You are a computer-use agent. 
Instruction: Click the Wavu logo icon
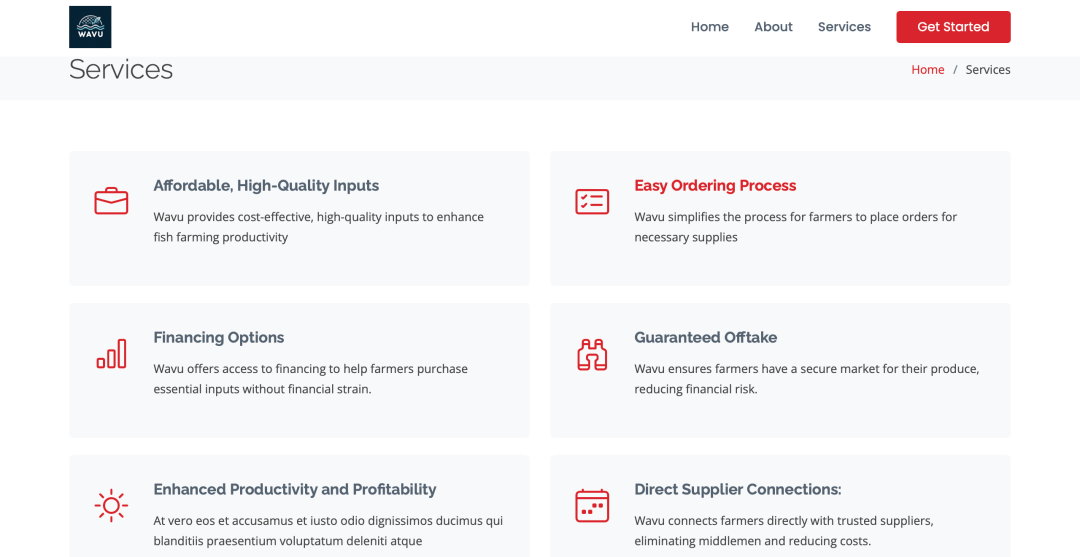tap(90, 27)
